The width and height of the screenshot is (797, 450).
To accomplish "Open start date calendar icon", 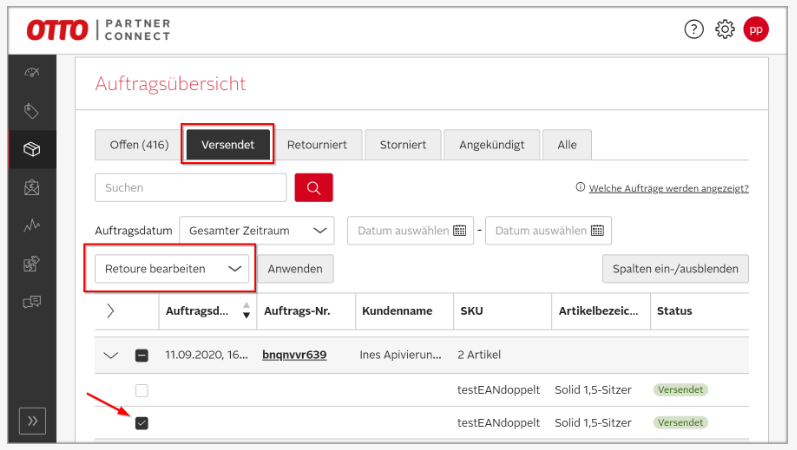I will [x=459, y=230].
